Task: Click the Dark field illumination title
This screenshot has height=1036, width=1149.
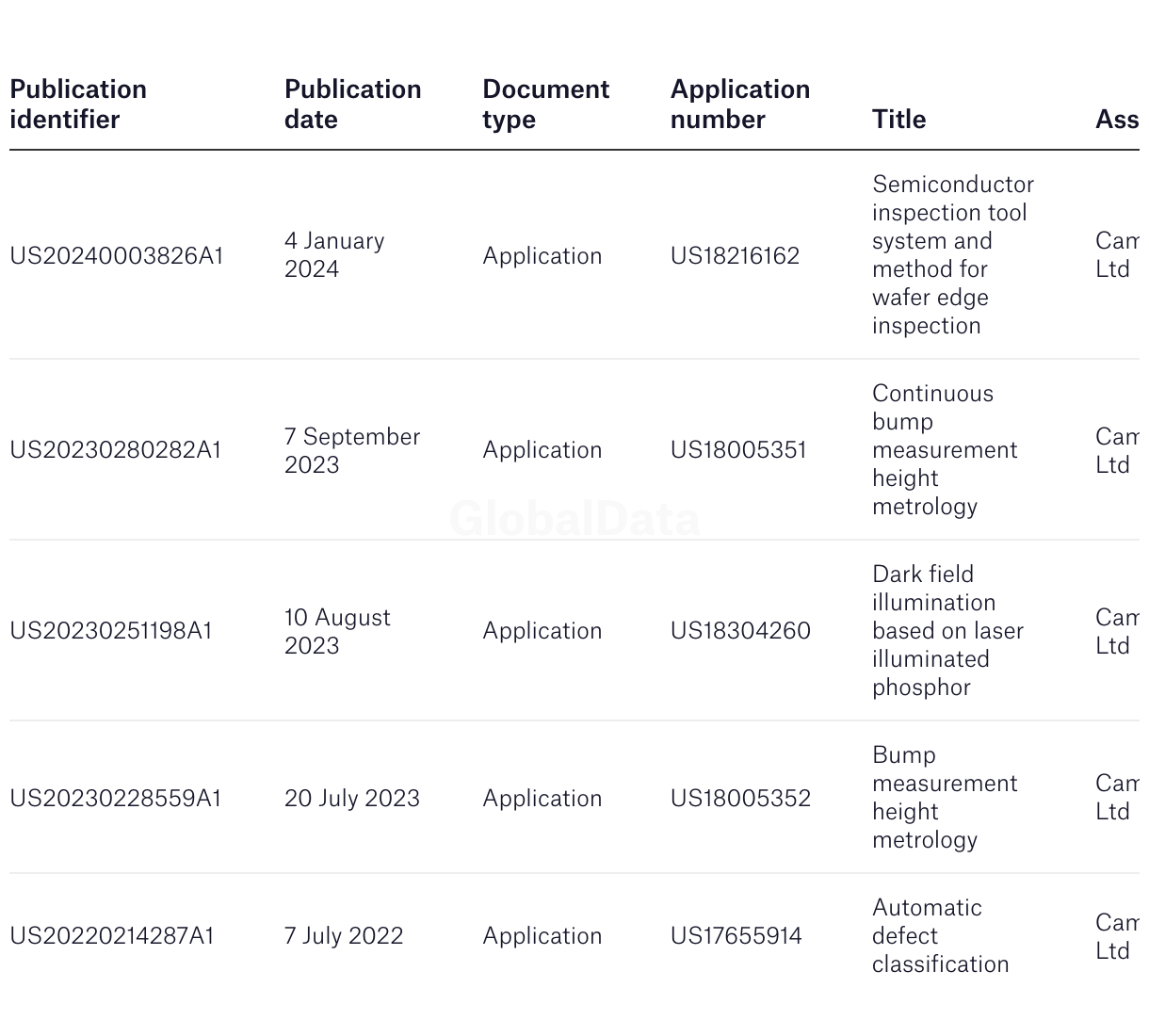Action: click(x=948, y=631)
